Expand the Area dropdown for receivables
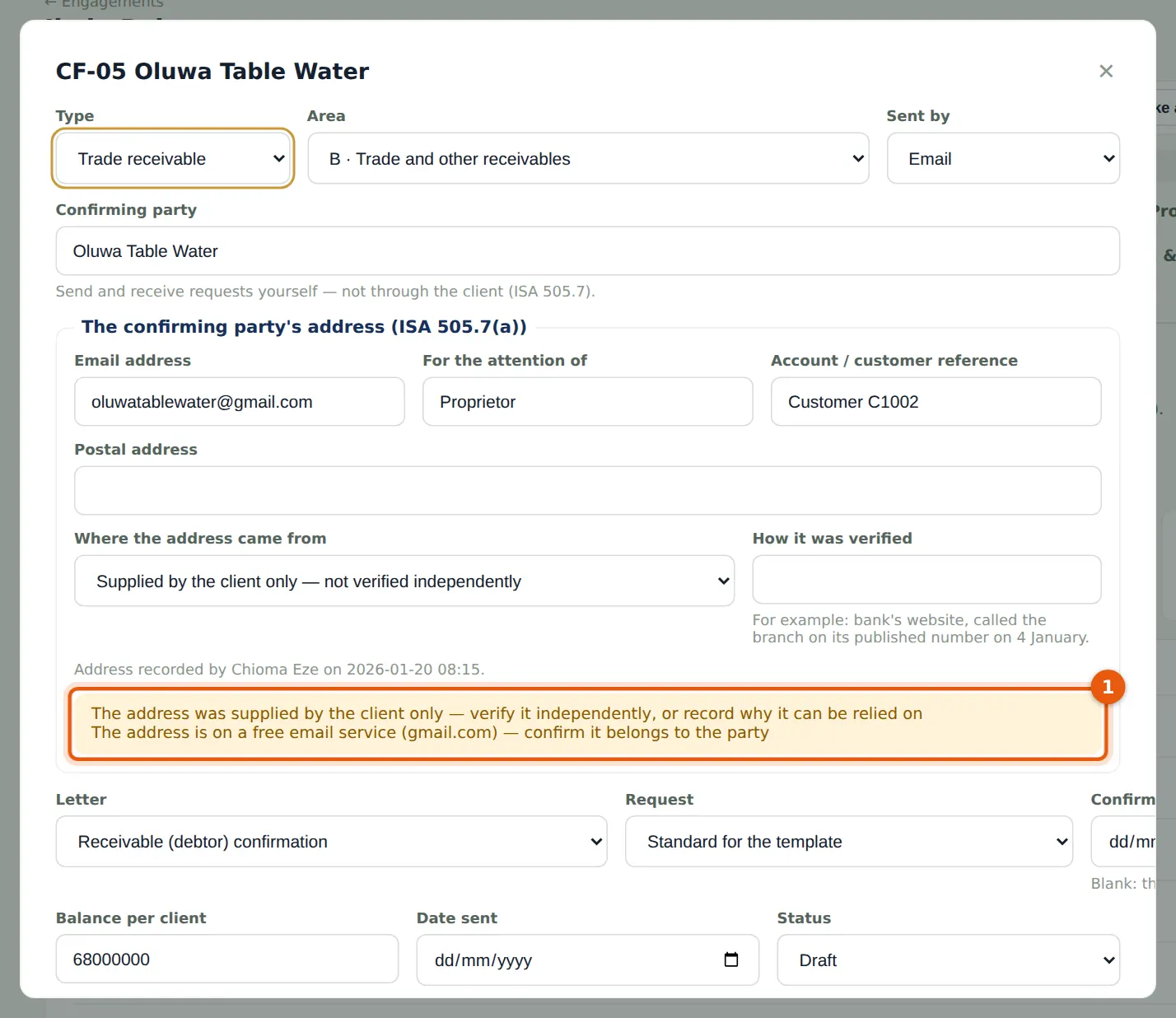 coord(588,158)
